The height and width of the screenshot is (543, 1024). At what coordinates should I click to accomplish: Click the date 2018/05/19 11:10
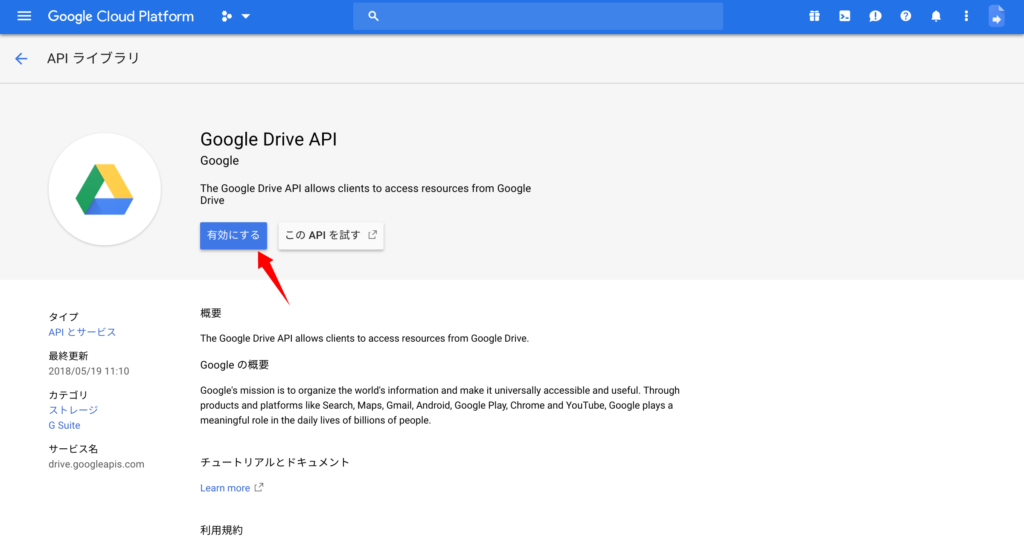pyautogui.click(x=89, y=371)
